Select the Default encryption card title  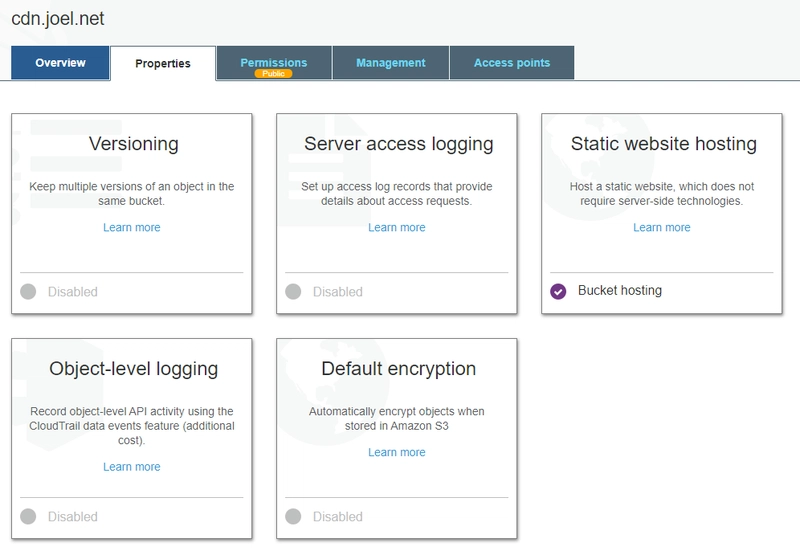point(398,369)
